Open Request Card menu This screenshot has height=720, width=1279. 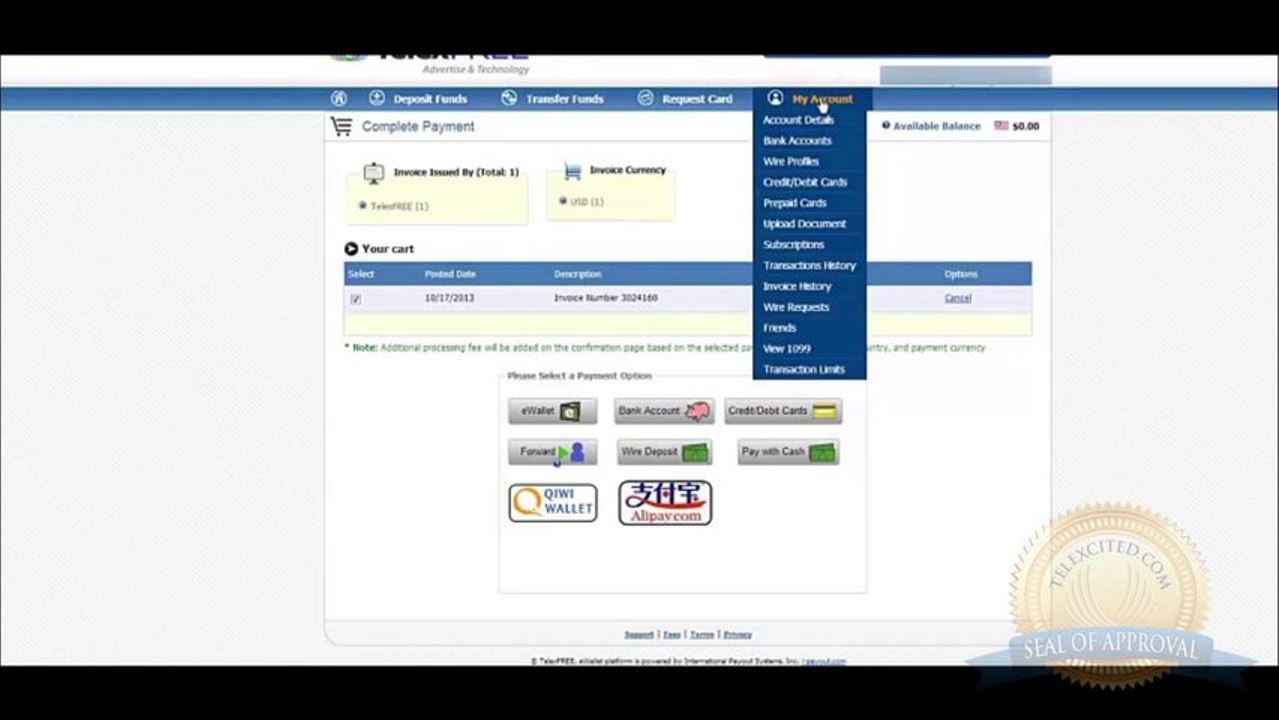pyautogui.click(x=697, y=99)
